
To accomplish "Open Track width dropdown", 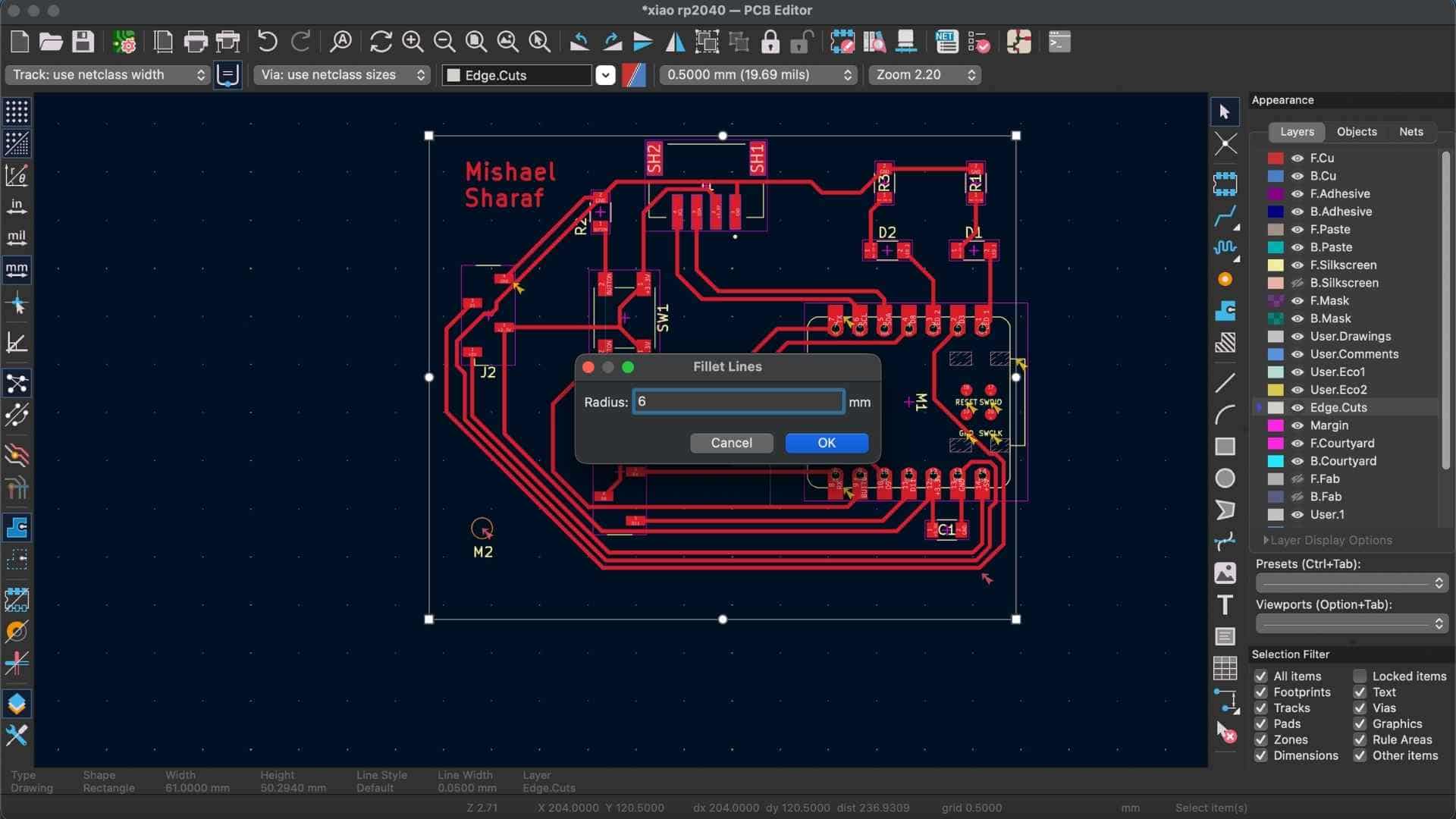I will pyautogui.click(x=108, y=75).
